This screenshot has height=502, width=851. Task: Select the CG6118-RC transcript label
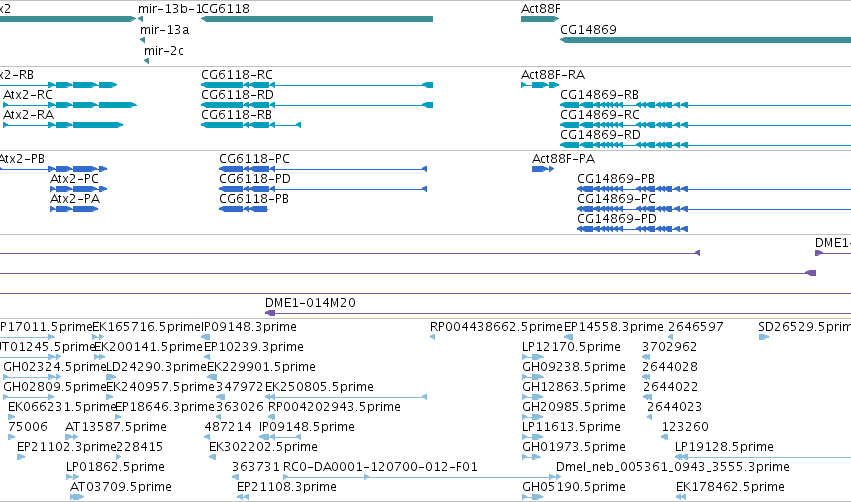coord(237,75)
